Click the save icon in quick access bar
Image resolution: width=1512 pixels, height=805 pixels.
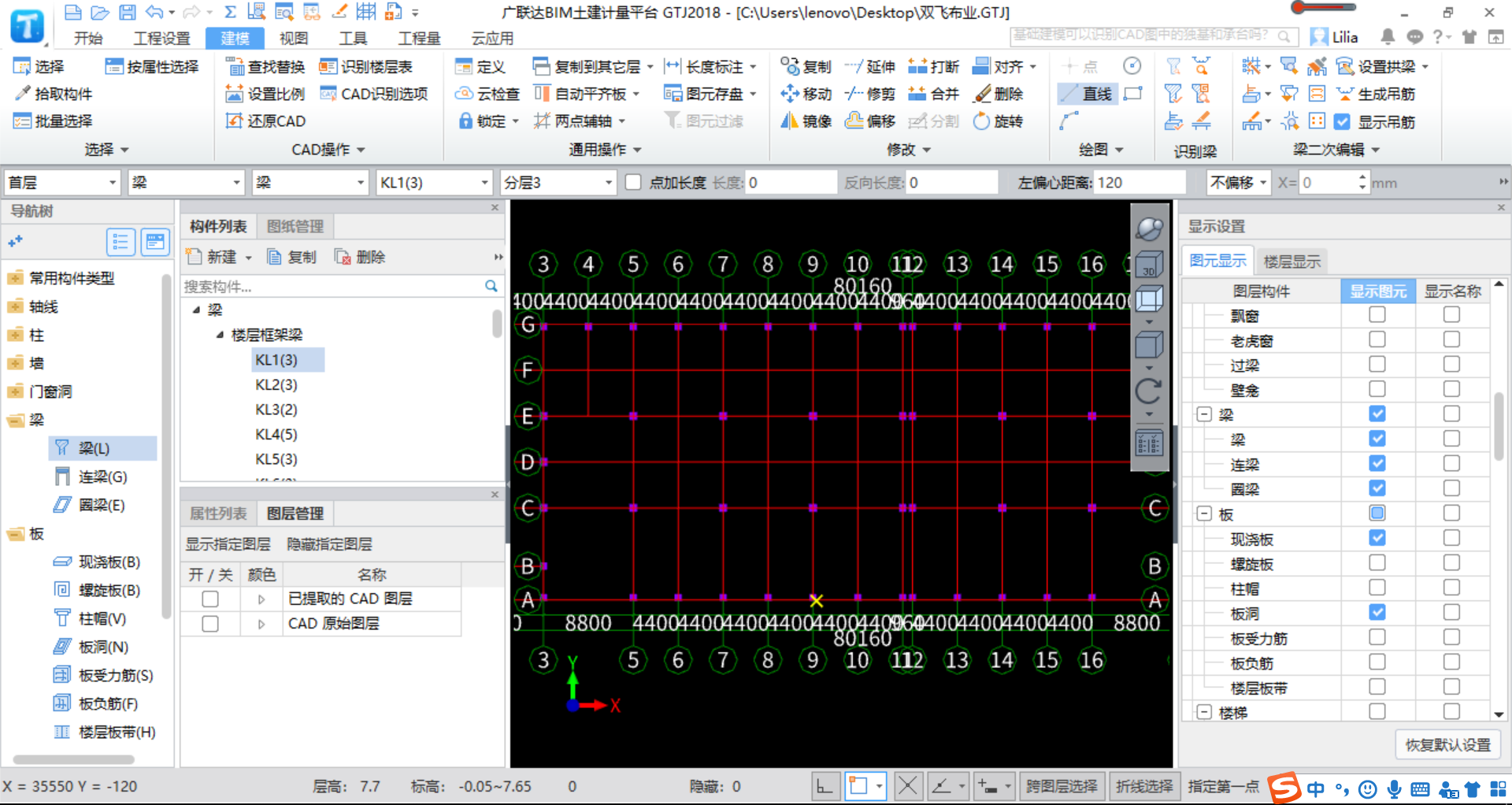[x=127, y=12]
